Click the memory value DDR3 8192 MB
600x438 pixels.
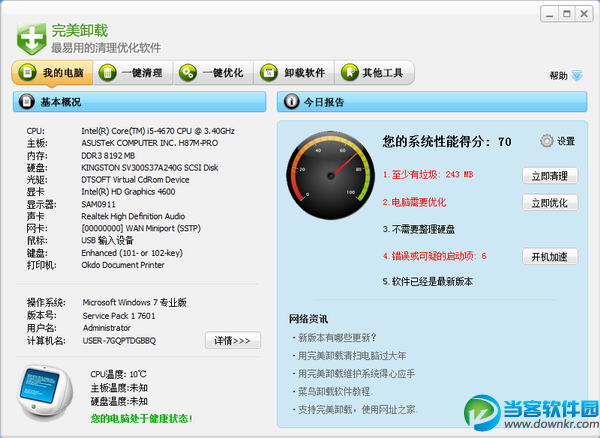[108, 156]
